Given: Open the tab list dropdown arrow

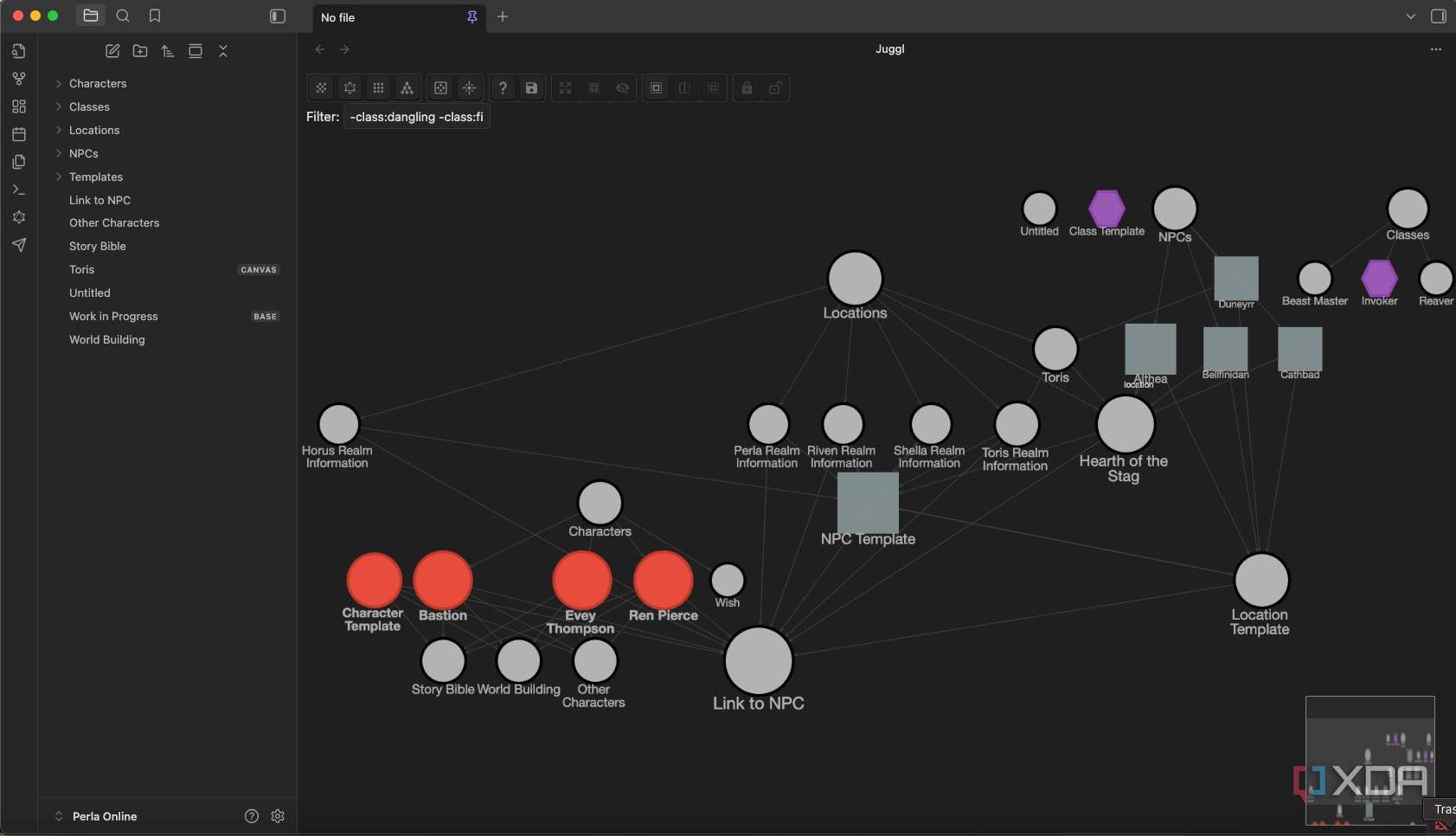Looking at the screenshot, I should click(1411, 16).
